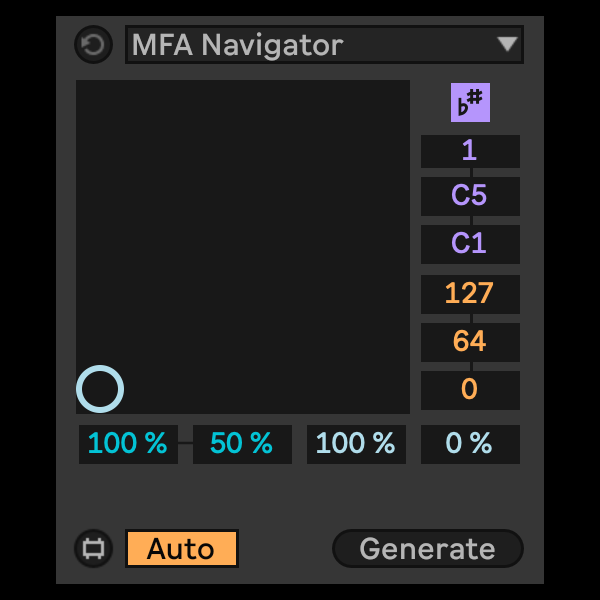600x600 pixels.
Task: Select the orange 0 value box
Action: [470, 390]
